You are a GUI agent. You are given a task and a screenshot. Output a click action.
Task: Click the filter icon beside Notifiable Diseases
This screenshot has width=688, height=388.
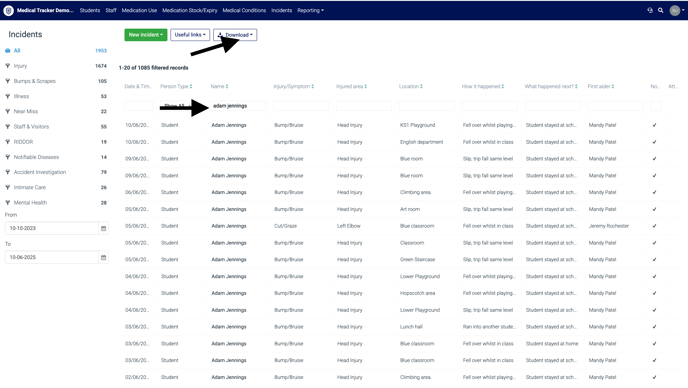tap(7, 157)
